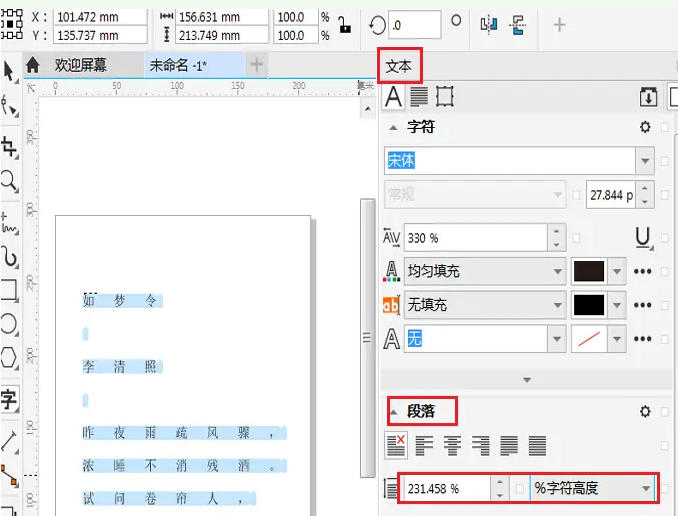Click the rotation angle input field
Viewport: 678px width, 516px height.
pyautogui.click(x=415, y=25)
